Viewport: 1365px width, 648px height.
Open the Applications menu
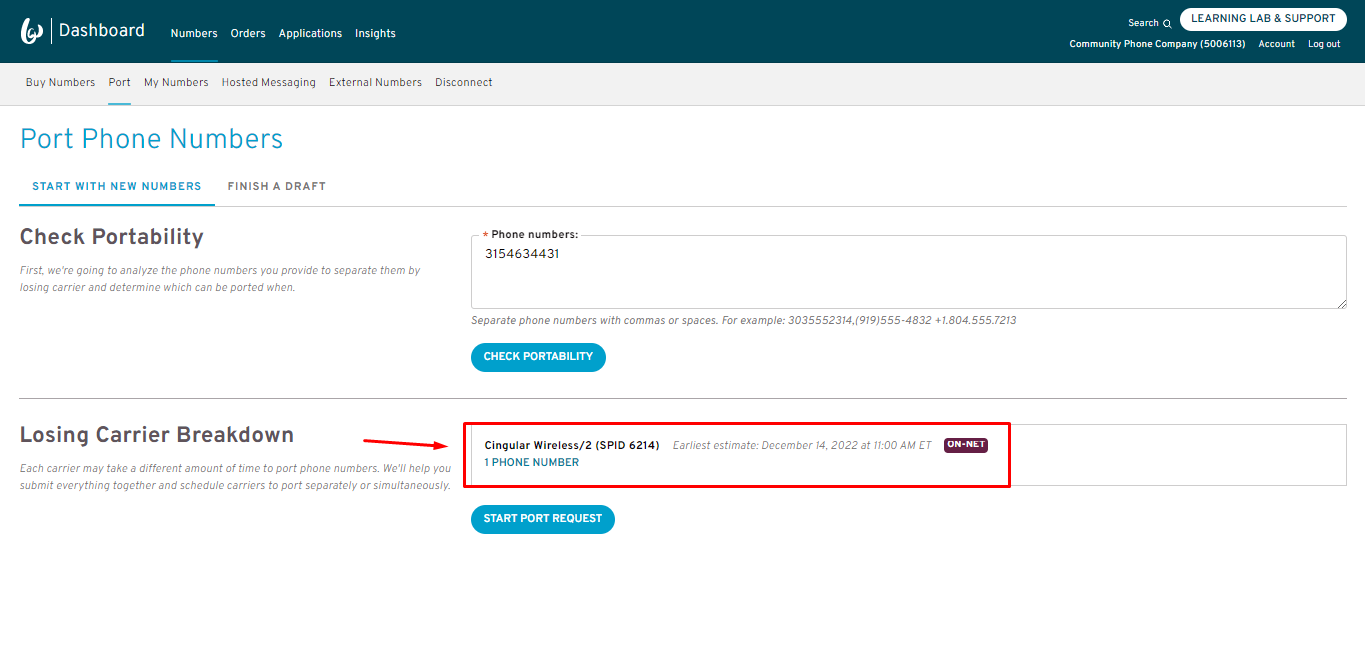[310, 33]
